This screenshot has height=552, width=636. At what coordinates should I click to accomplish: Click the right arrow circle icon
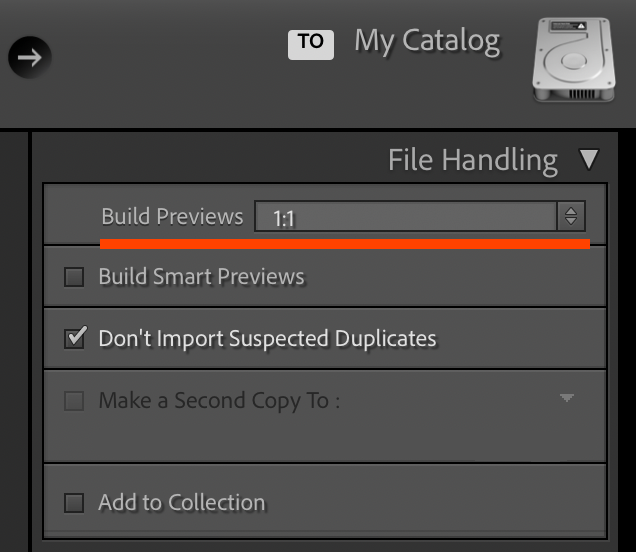point(30,57)
